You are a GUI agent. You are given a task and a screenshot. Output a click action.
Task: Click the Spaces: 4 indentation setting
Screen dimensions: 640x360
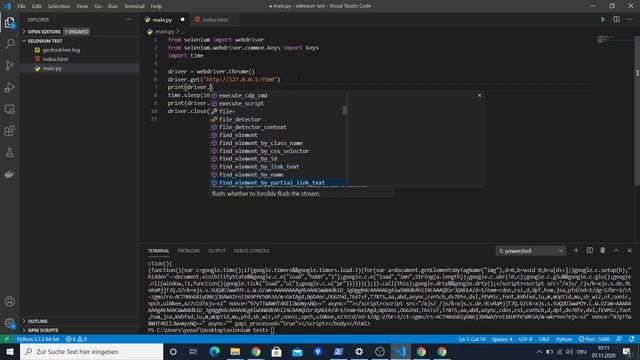point(502,339)
